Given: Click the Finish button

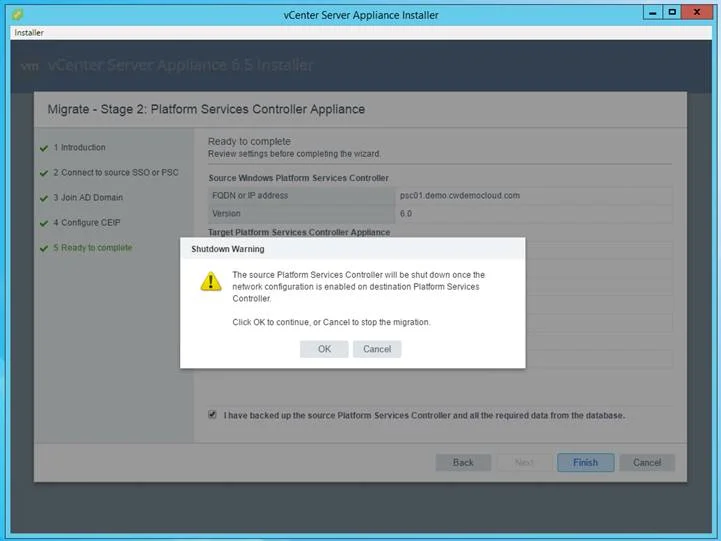Looking at the screenshot, I should coord(585,462).
